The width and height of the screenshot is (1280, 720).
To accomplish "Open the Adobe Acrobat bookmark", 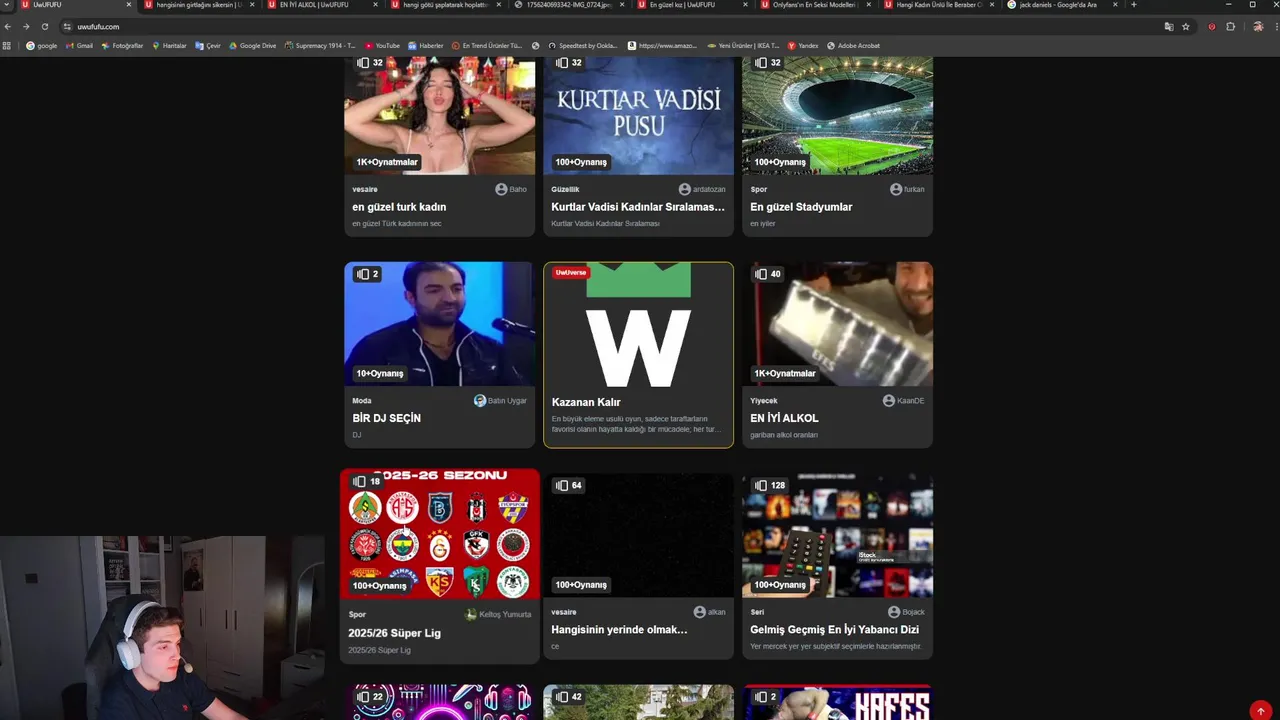I will click(x=853, y=46).
